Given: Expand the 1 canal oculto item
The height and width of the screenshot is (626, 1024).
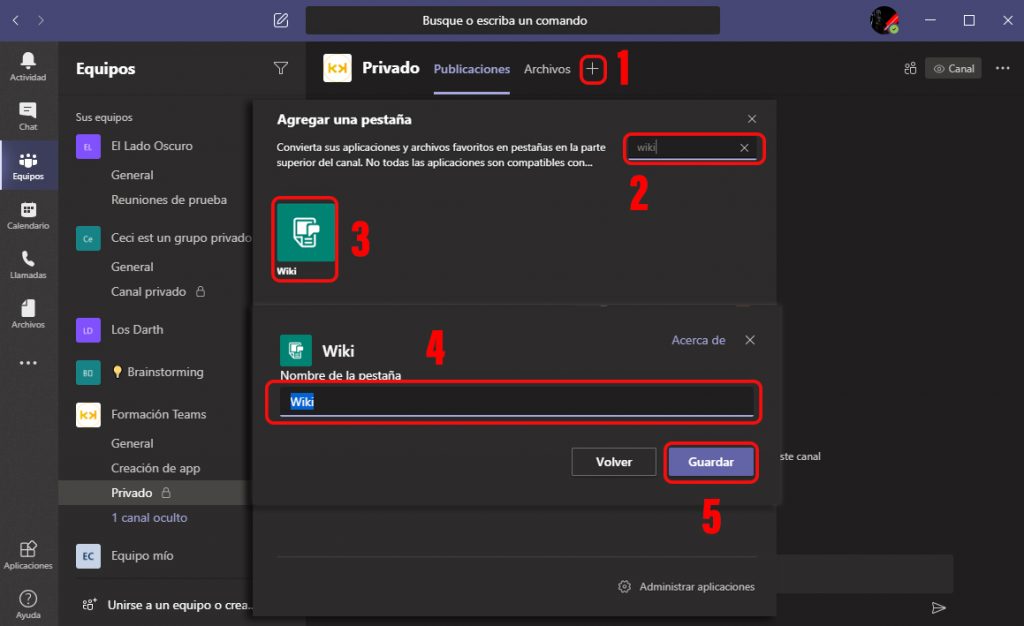Looking at the screenshot, I should (x=149, y=518).
